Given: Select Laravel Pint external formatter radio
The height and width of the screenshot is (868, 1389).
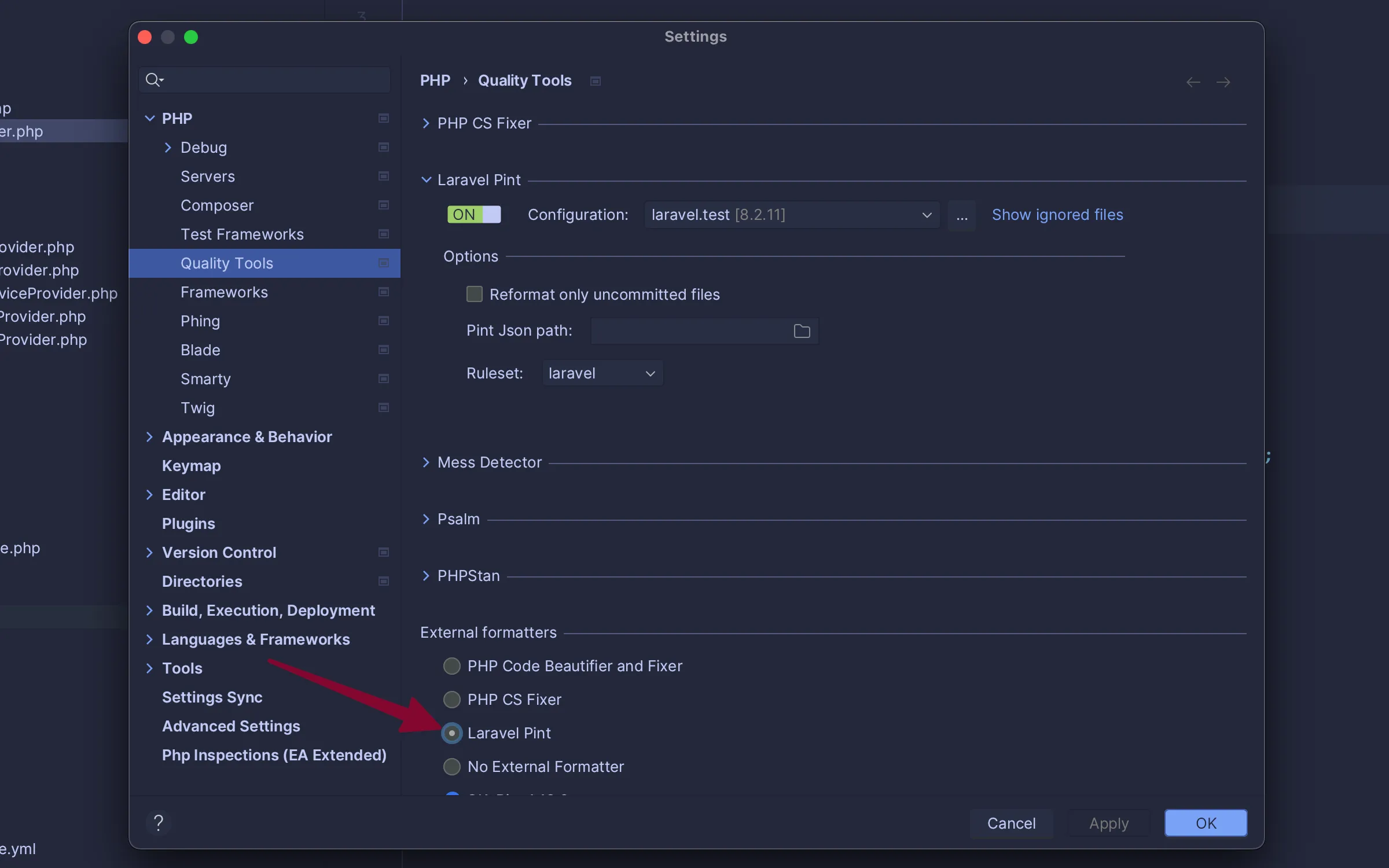Looking at the screenshot, I should (451, 733).
